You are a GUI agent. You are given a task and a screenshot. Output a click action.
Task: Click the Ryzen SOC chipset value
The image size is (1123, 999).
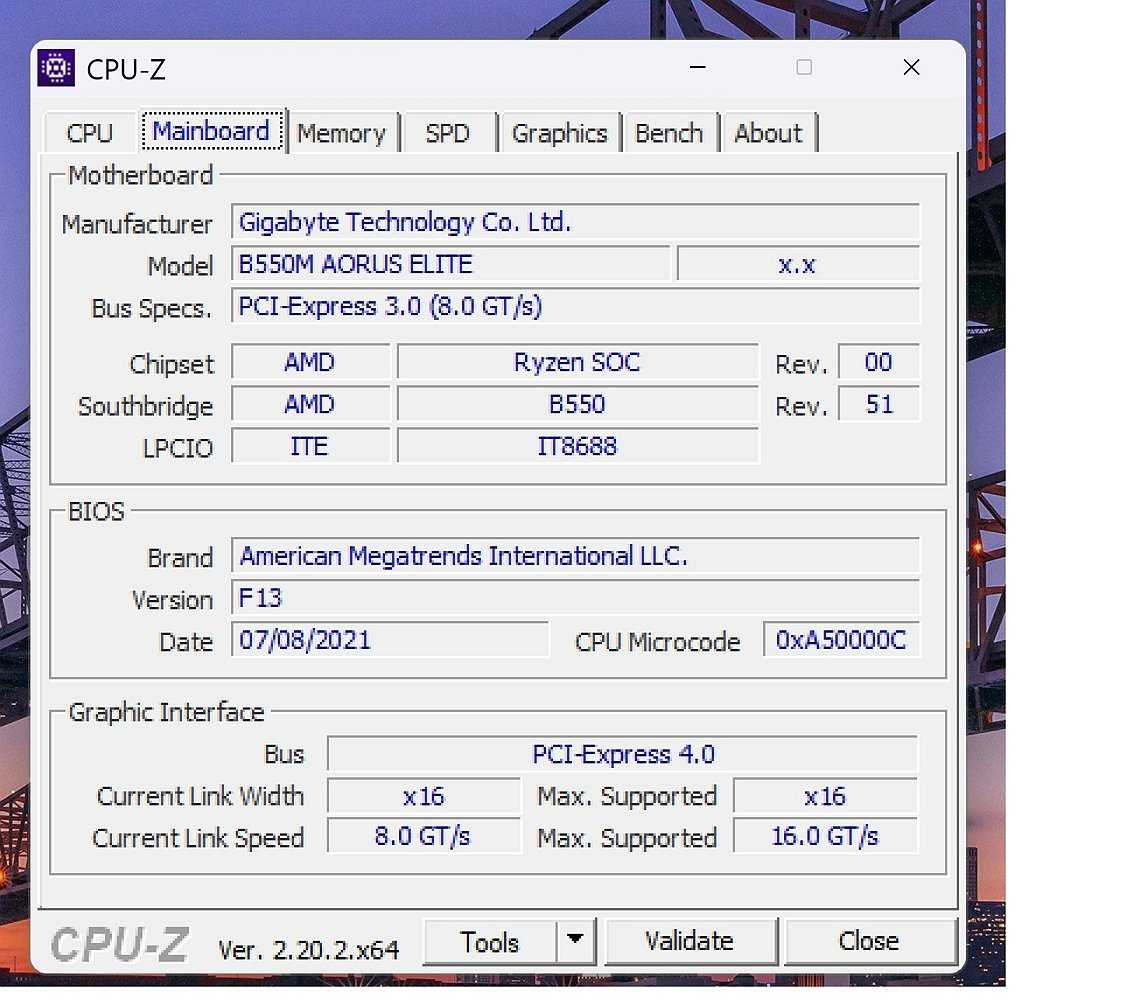(577, 362)
